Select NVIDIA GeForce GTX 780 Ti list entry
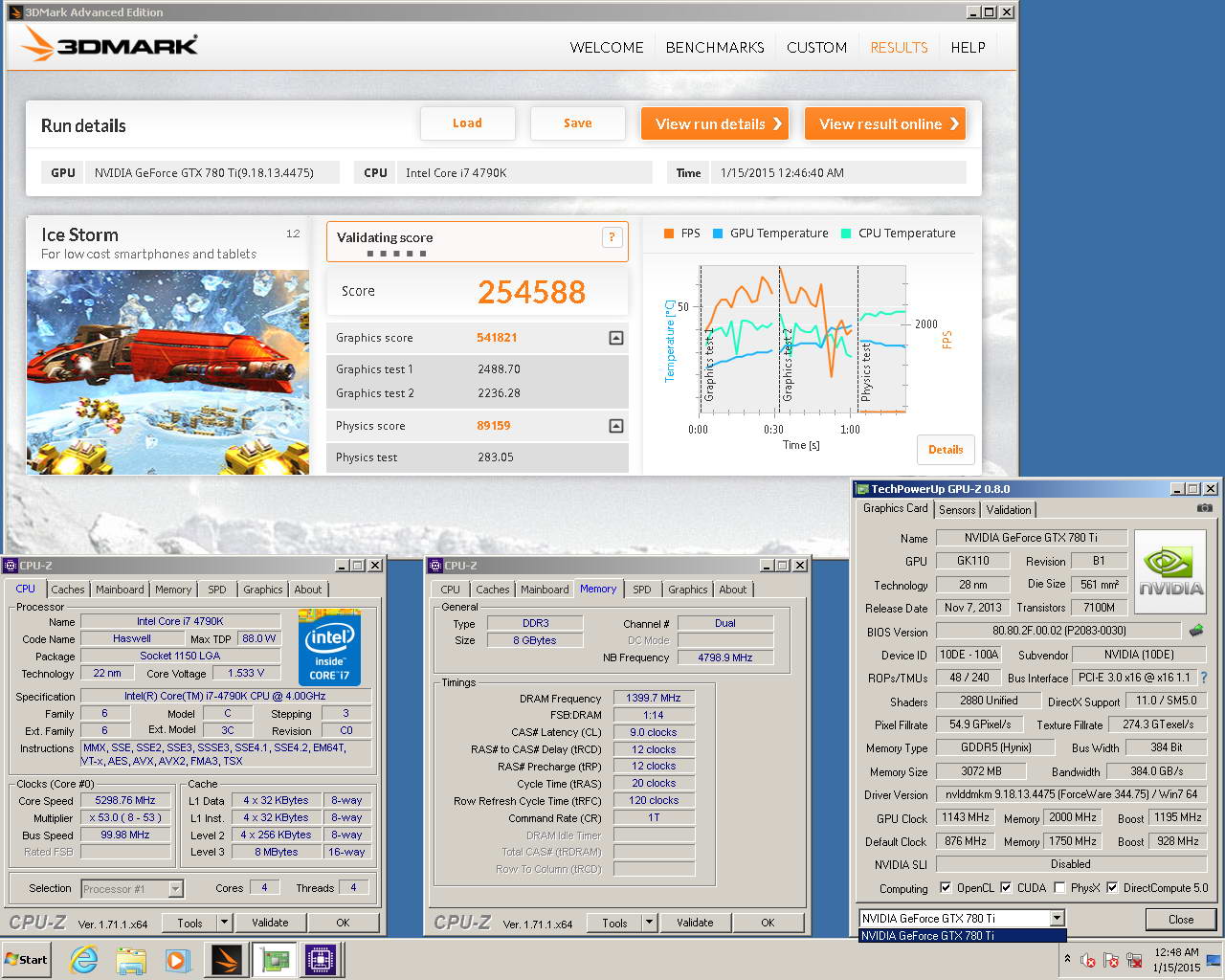Image resolution: width=1225 pixels, height=980 pixels. pos(962,936)
